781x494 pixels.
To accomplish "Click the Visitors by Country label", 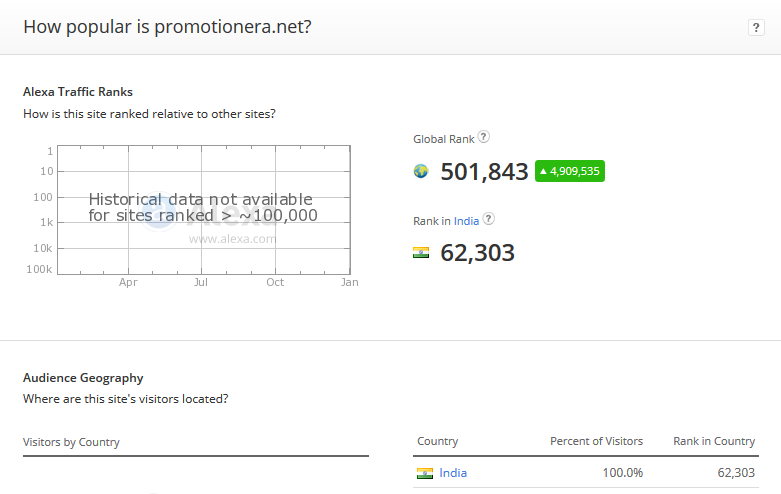I will pos(71,442).
